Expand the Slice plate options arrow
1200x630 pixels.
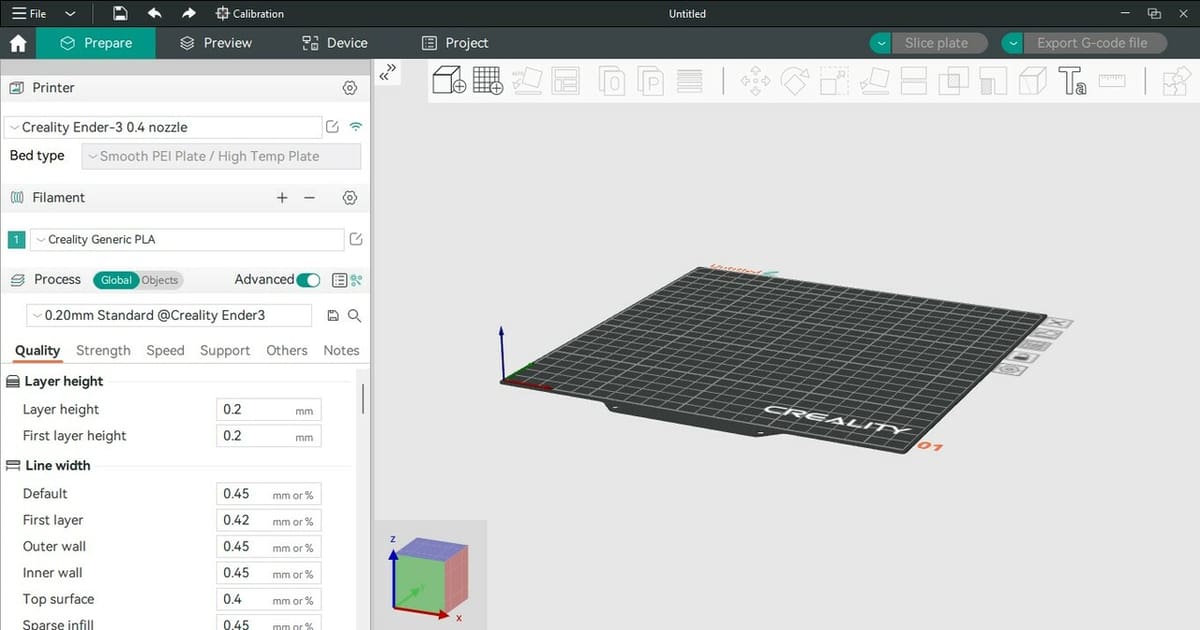point(880,43)
